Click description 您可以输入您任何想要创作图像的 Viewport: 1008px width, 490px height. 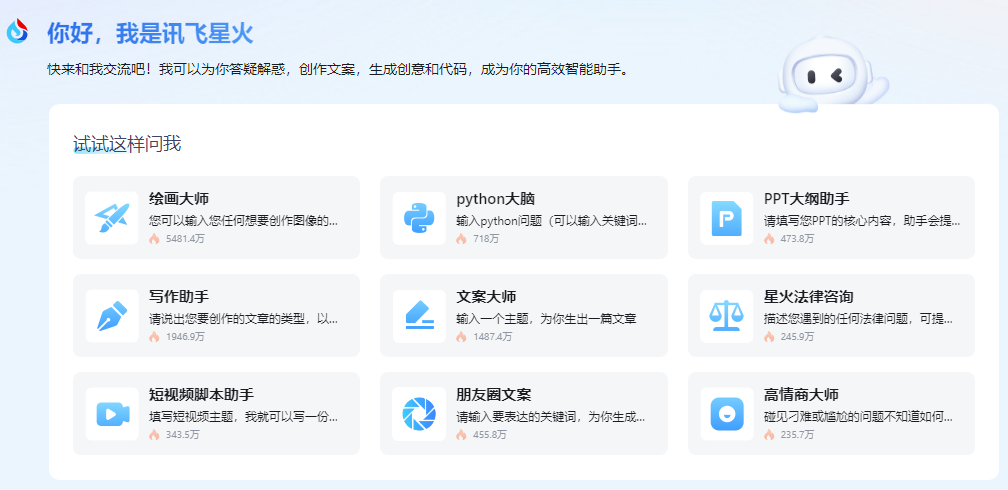[244, 221]
